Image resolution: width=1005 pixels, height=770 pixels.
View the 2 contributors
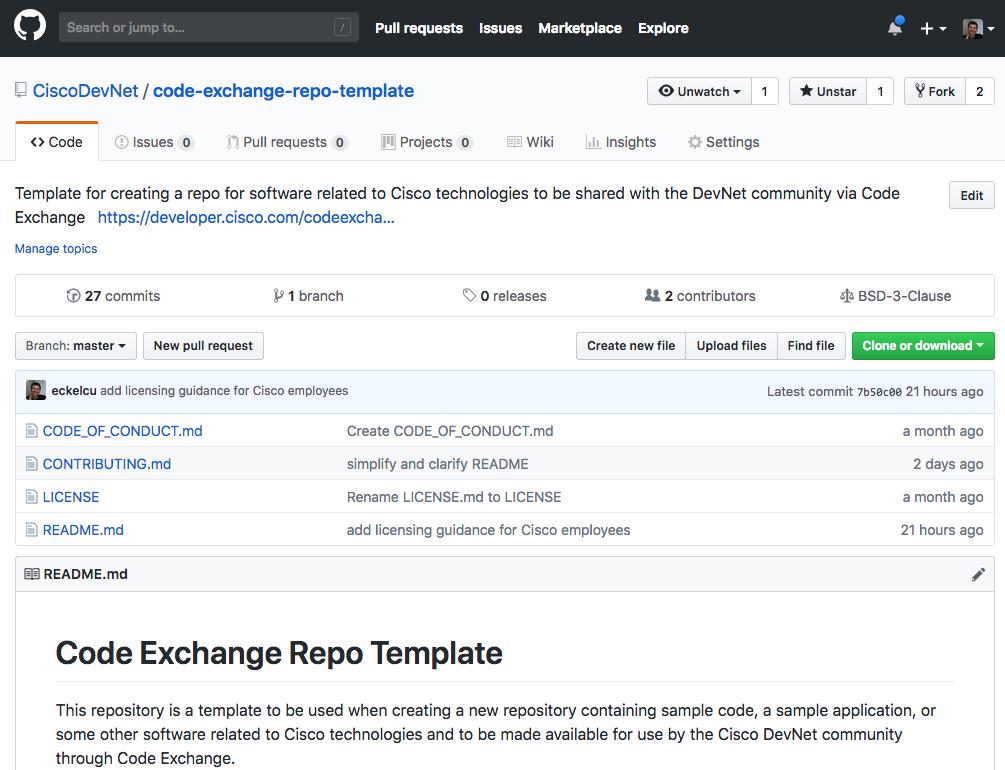(700, 296)
